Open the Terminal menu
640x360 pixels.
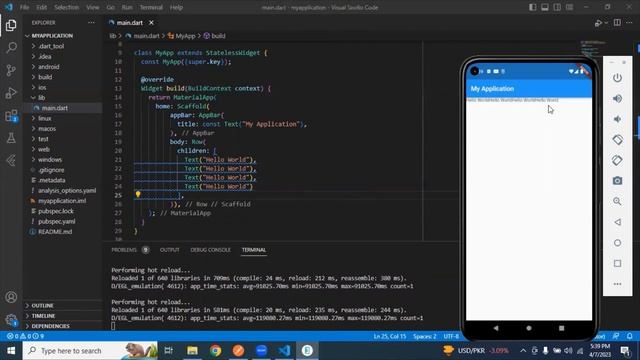[x=151, y=7]
